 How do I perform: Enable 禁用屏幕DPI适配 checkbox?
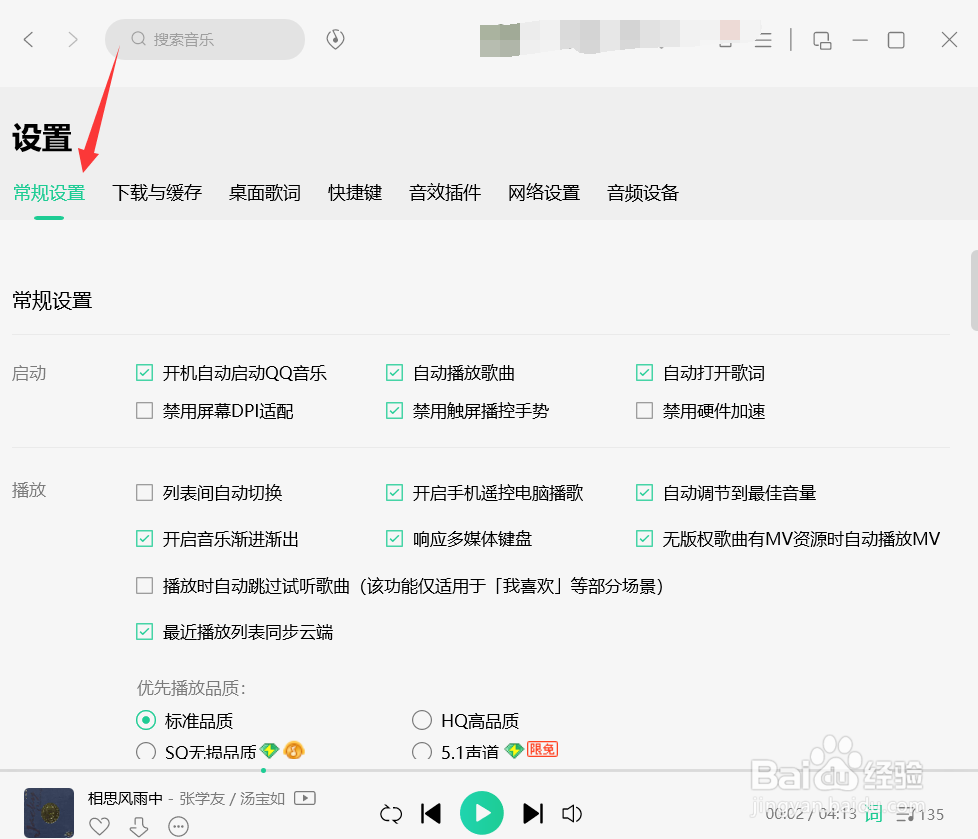tap(145, 410)
